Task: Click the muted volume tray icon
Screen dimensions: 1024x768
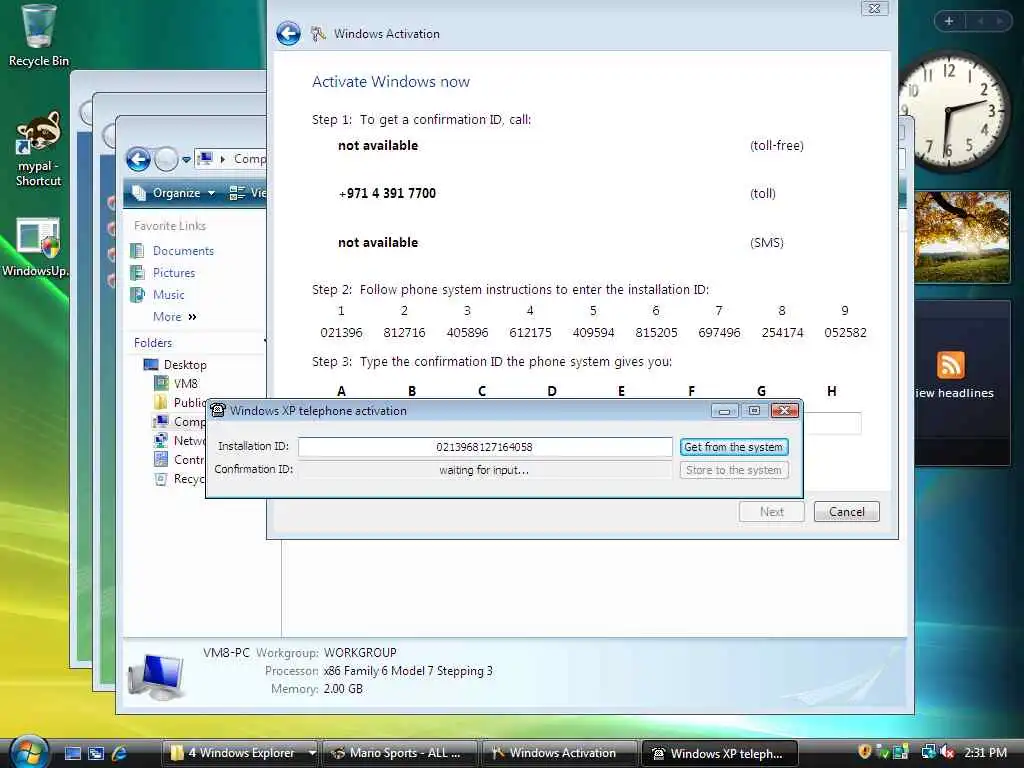Action: 947,752
